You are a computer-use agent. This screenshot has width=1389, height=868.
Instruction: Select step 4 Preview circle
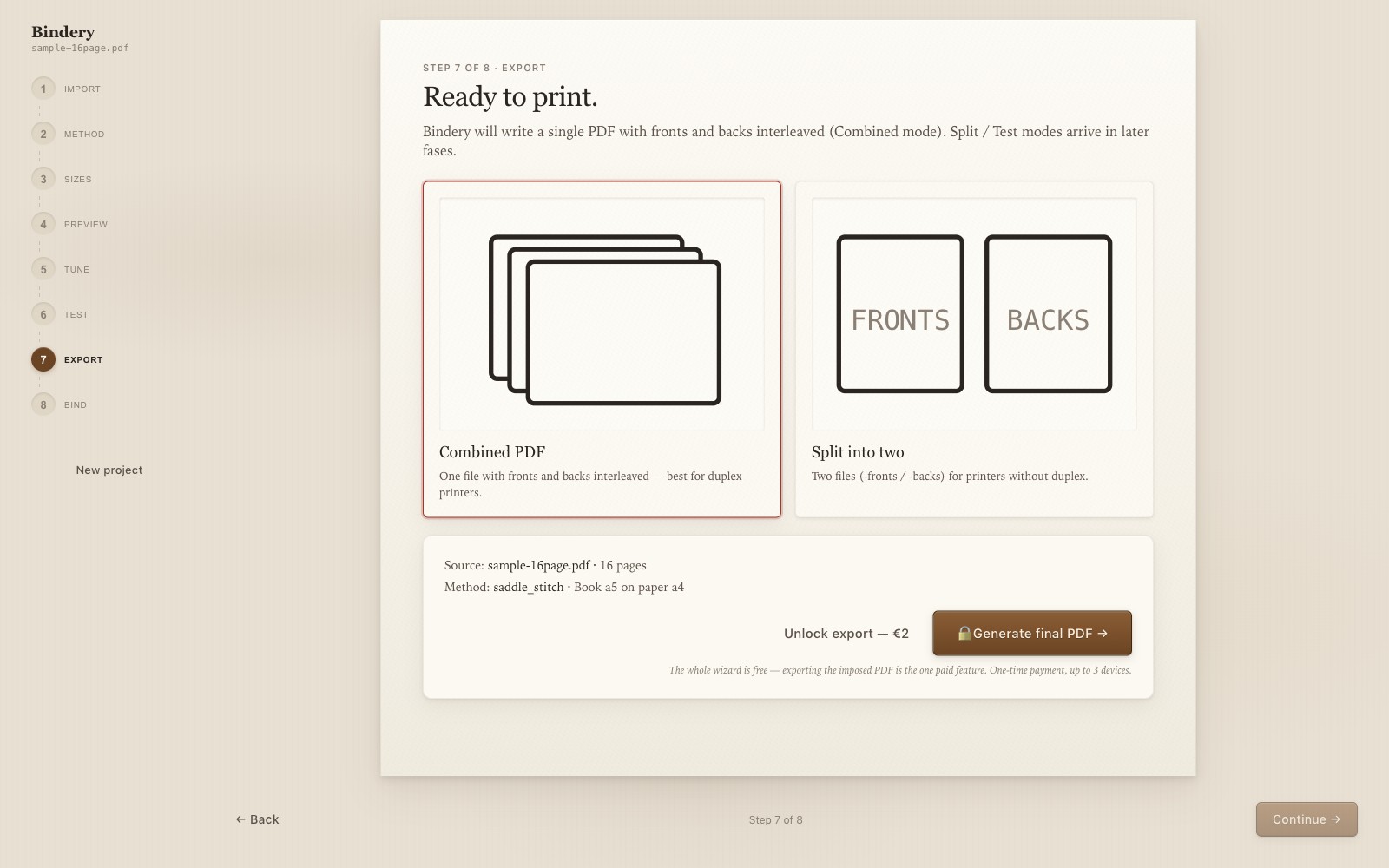click(43, 224)
